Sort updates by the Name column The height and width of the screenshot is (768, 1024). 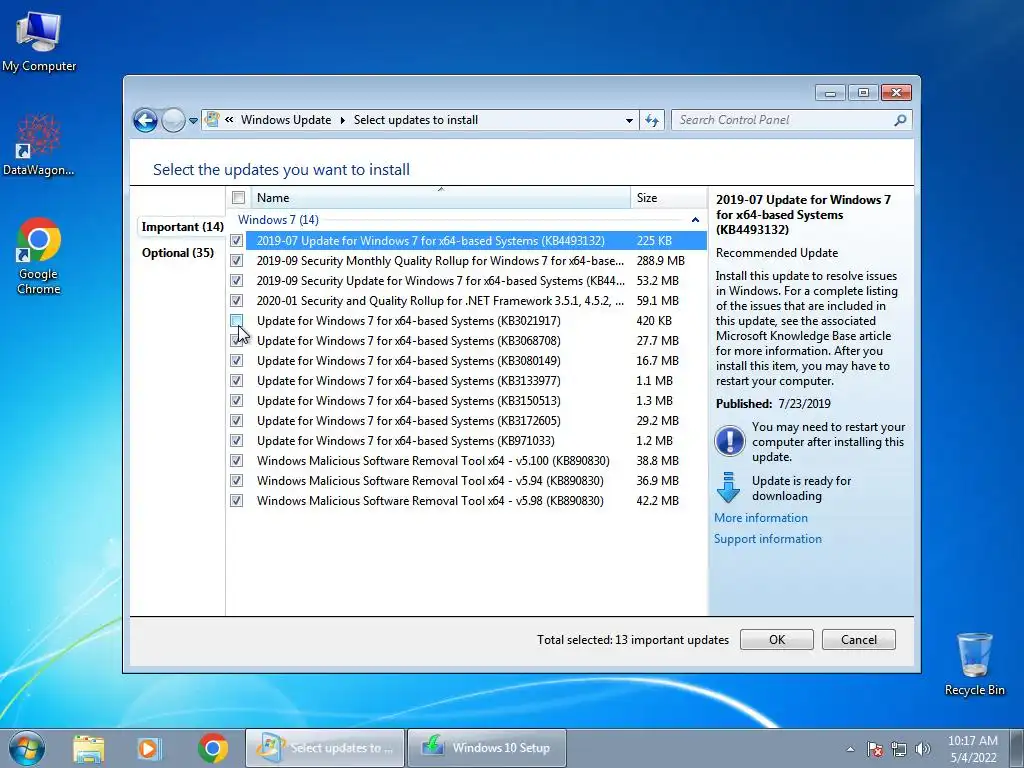coord(441,198)
